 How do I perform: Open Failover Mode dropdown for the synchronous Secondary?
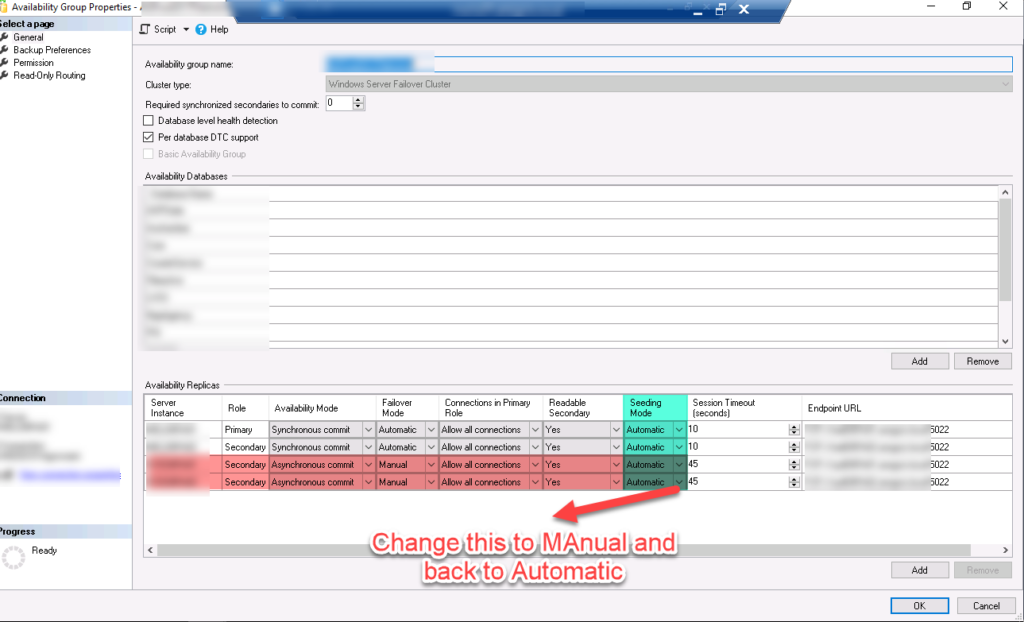431,448
